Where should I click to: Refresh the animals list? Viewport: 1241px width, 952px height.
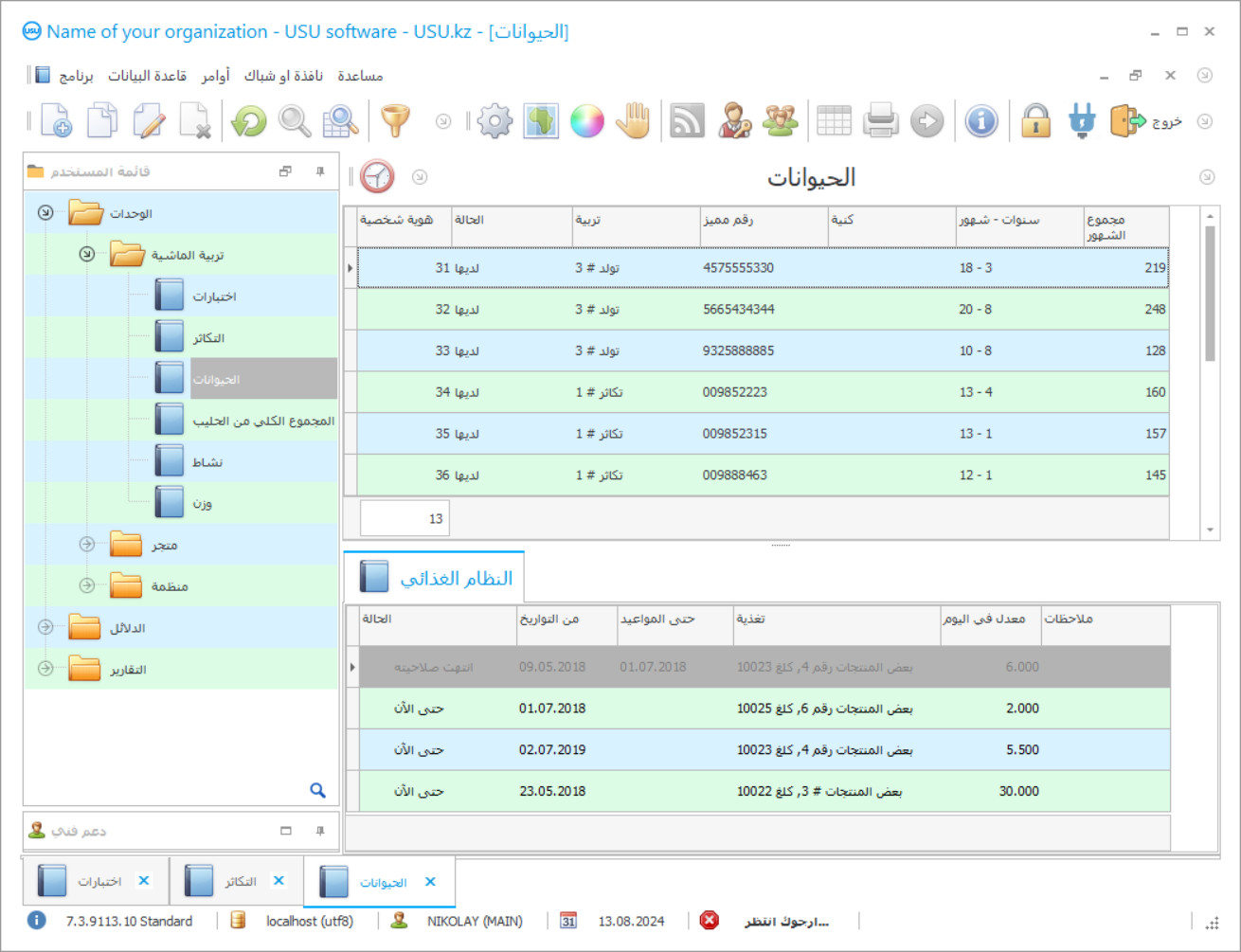(248, 121)
